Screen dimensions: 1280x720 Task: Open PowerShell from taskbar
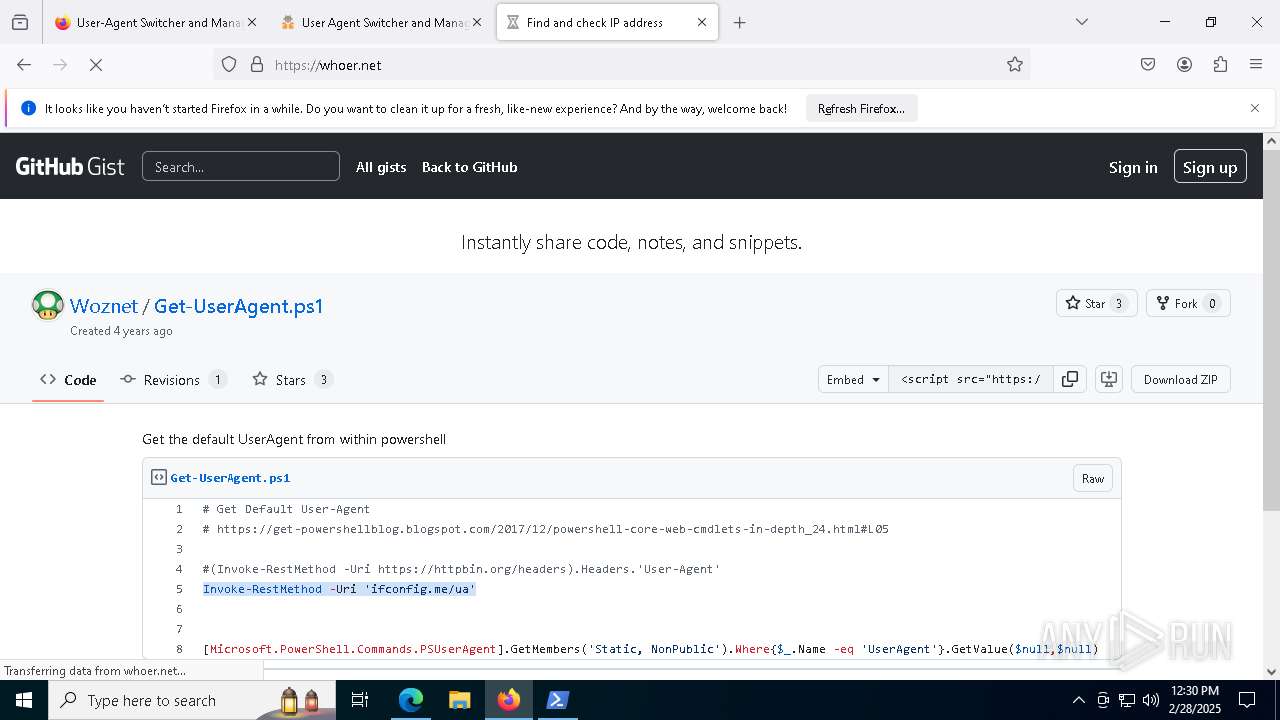pyautogui.click(x=557, y=700)
